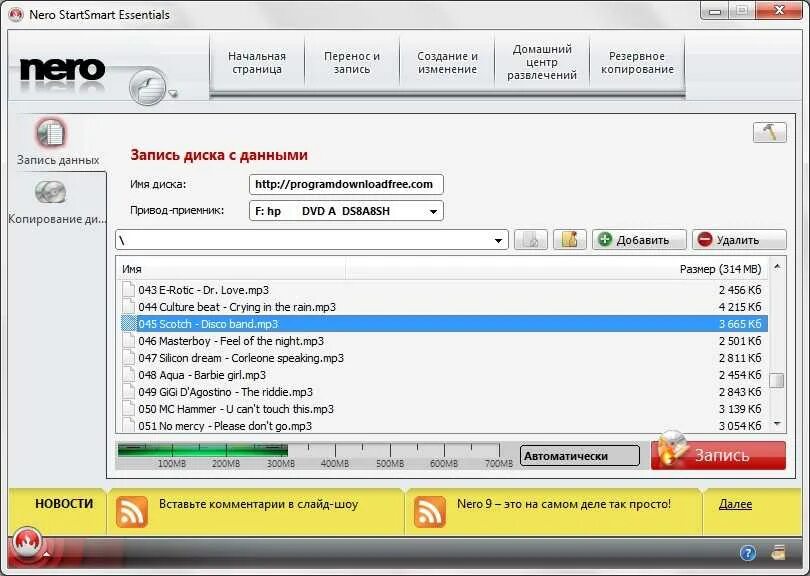Switch to the Перенос и запись tab
Viewport: 810px width, 576px height.
point(352,63)
